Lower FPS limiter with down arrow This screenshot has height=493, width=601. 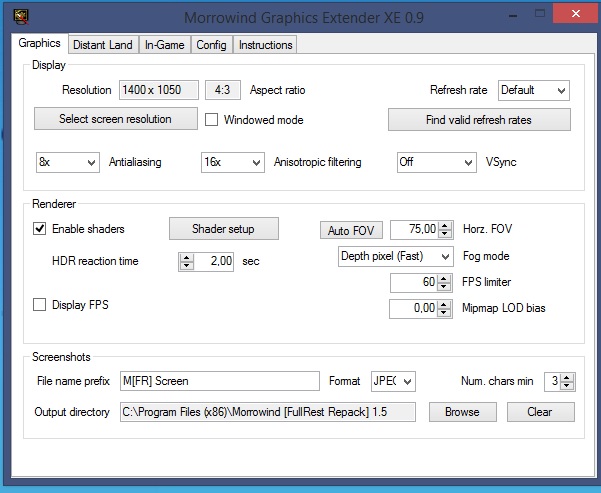(x=444, y=287)
